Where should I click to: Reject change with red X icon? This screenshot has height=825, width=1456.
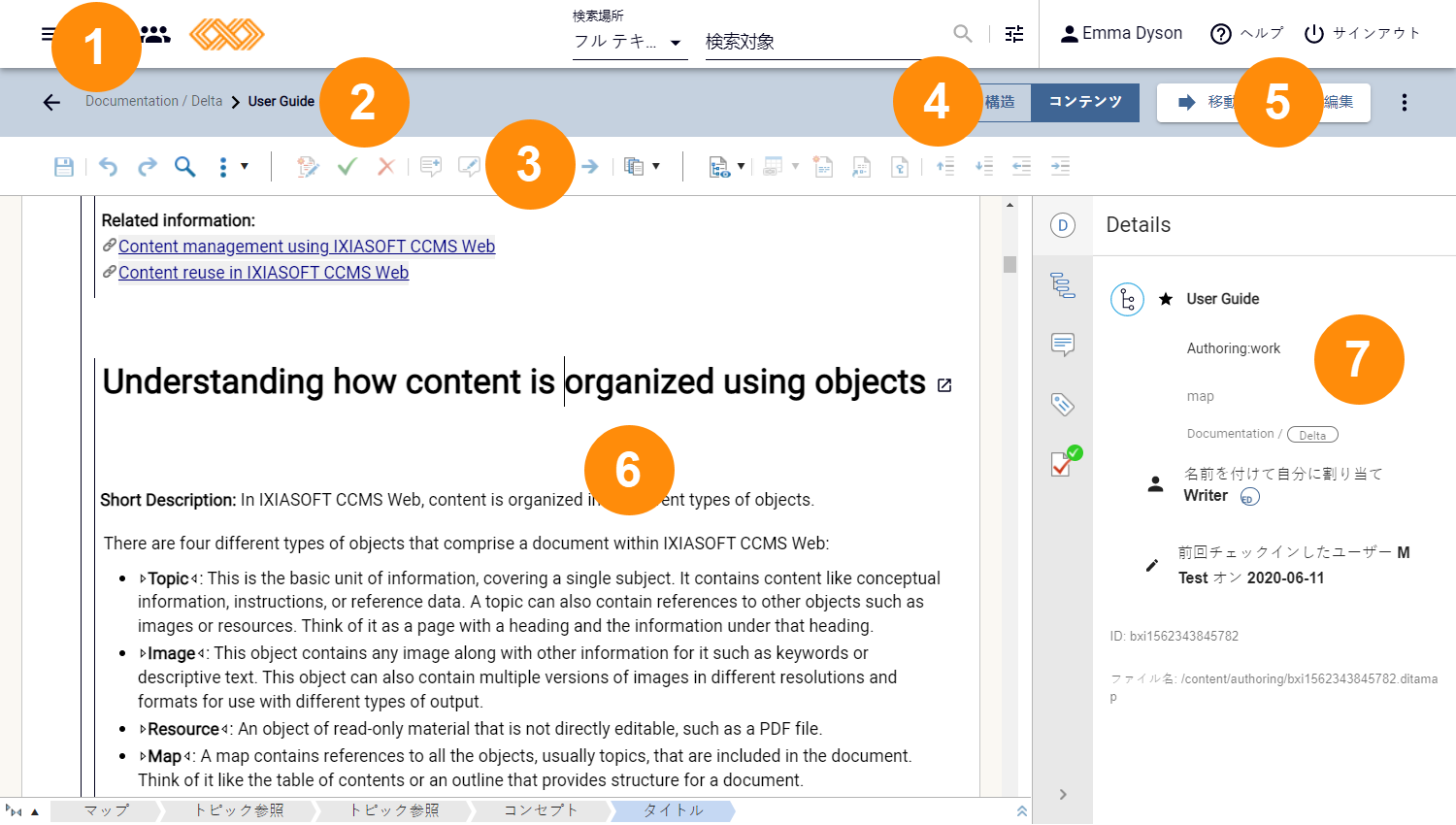click(x=385, y=167)
